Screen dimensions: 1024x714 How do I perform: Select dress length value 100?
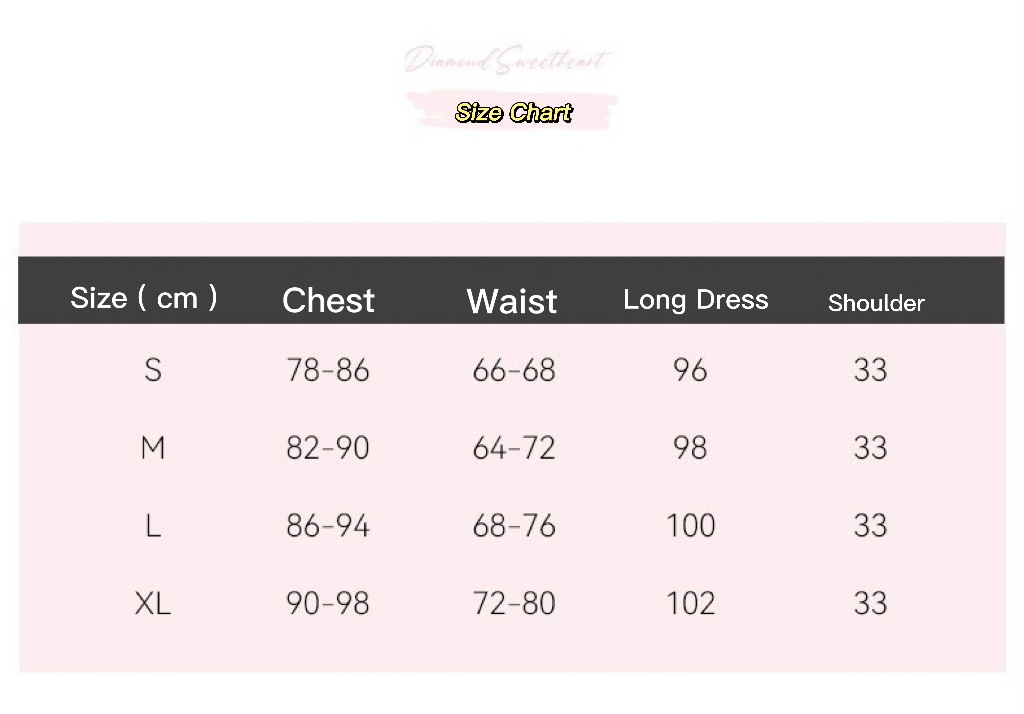[690, 526]
